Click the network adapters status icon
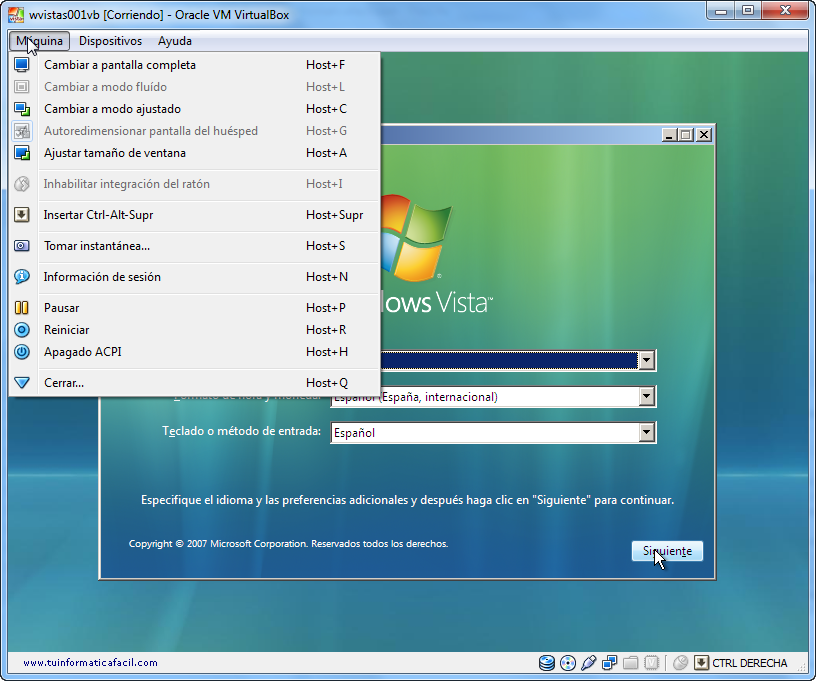Image resolution: width=816 pixels, height=681 pixels. click(609, 663)
